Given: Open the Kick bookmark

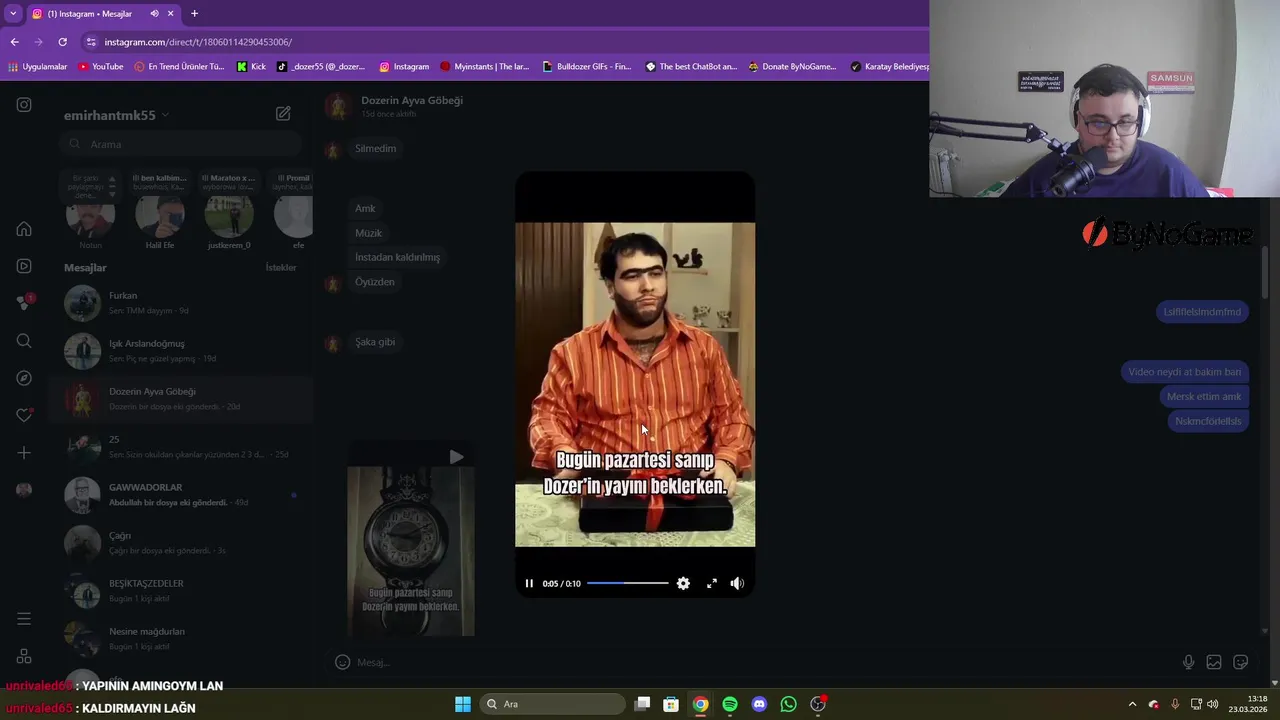Looking at the screenshot, I should (251, 67).
